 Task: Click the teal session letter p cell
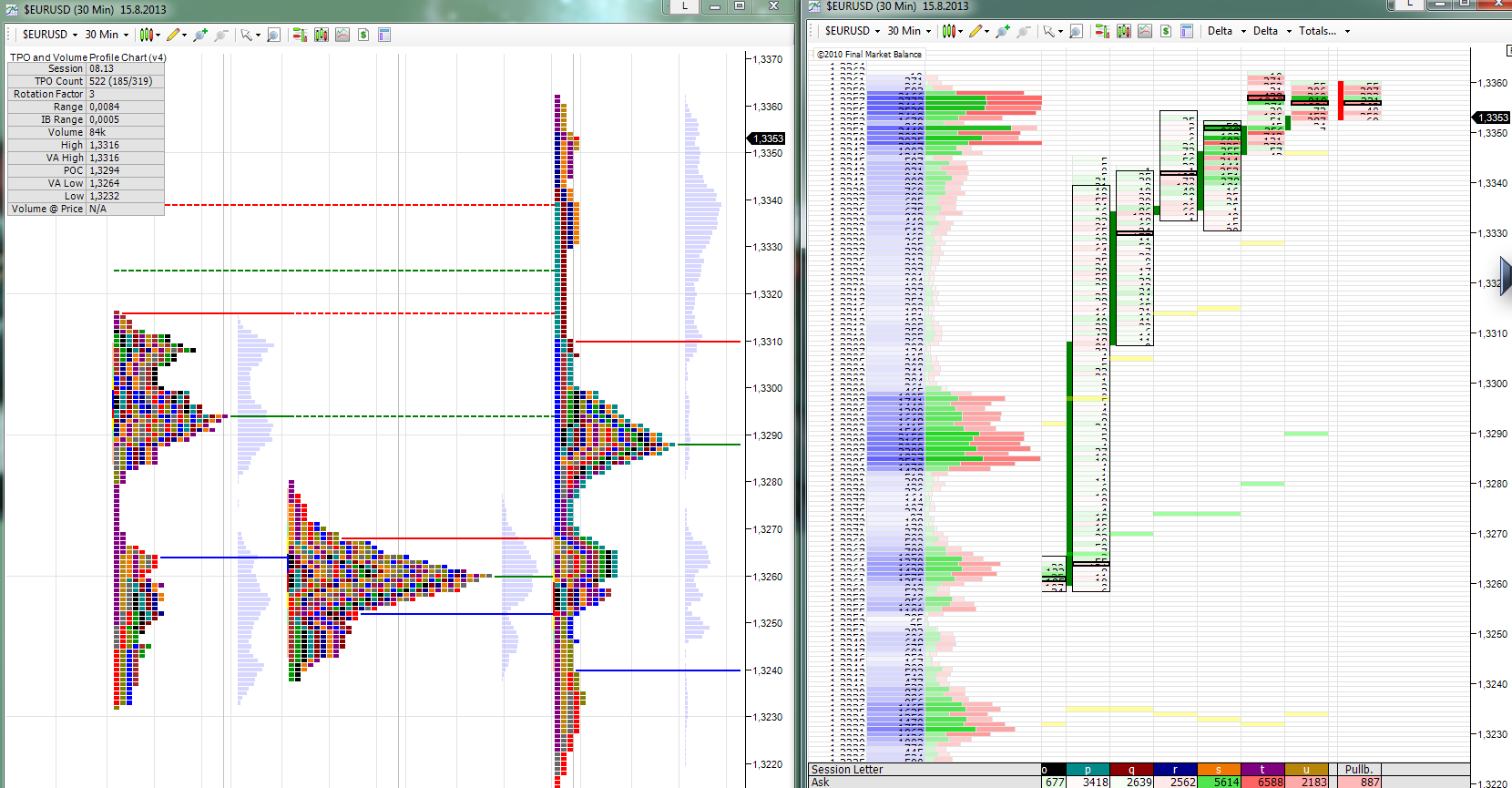[x=1088, y=770]
